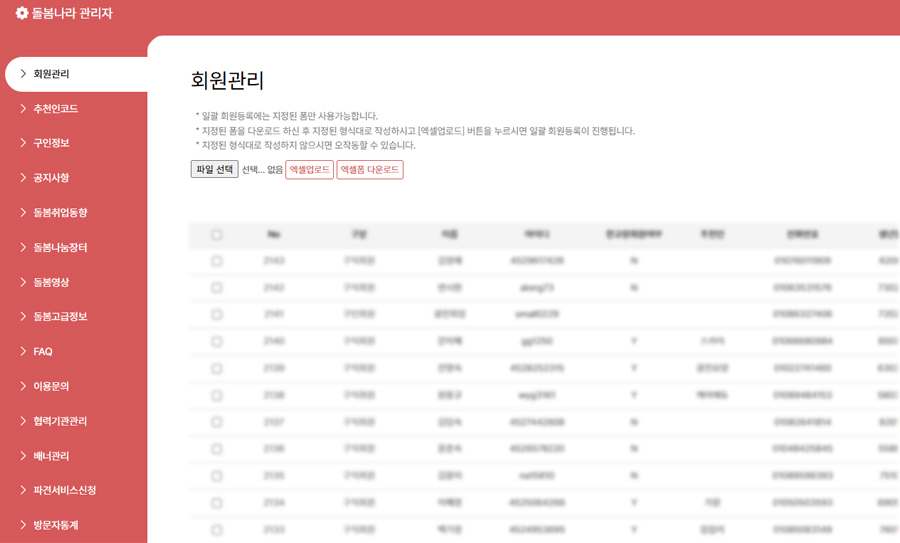Open the 공지사항 menu
The image size is (900, 543).
click(x=51, y=178)
